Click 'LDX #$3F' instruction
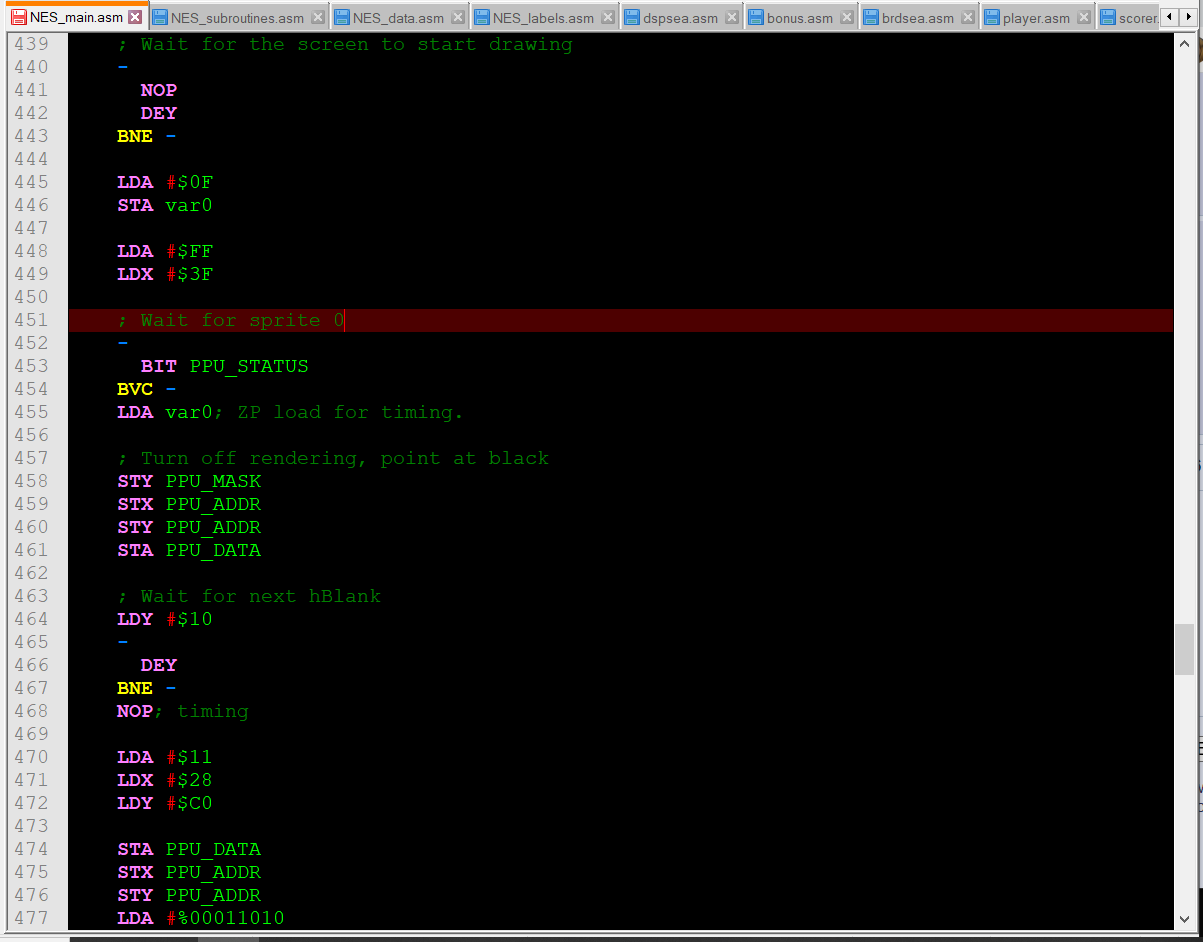 (x=165, y=274)
